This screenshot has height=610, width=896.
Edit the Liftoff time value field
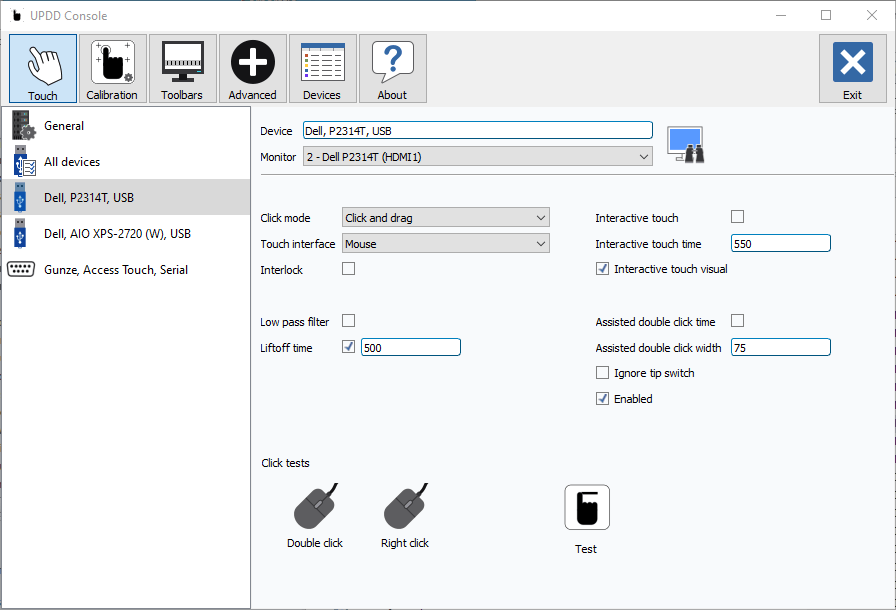[x=411, y=347]
